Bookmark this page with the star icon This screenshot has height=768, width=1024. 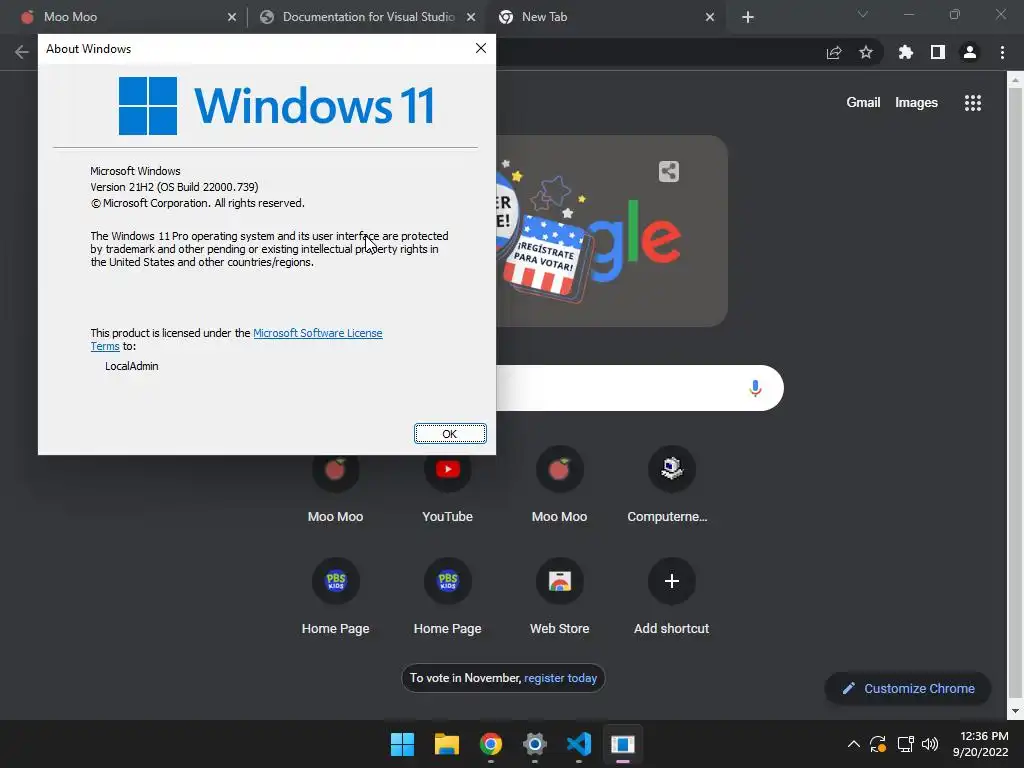click(866, 52)
